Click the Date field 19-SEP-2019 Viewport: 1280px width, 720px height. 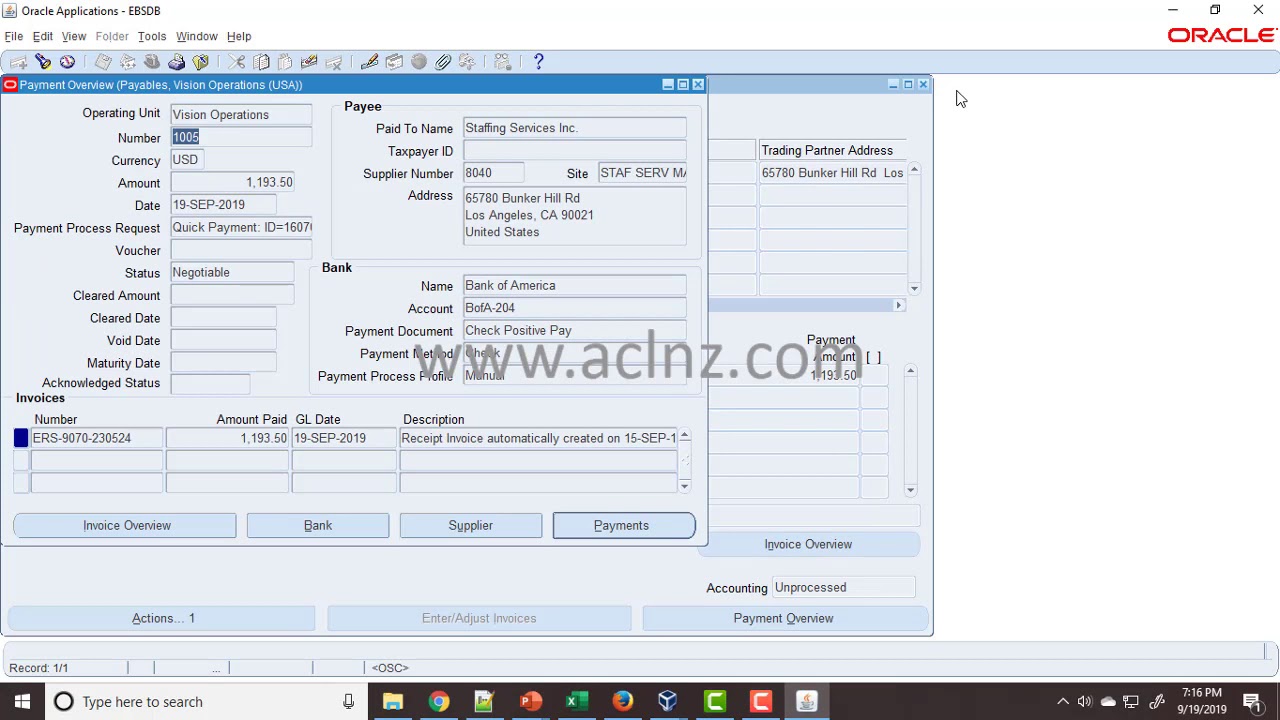222,205
